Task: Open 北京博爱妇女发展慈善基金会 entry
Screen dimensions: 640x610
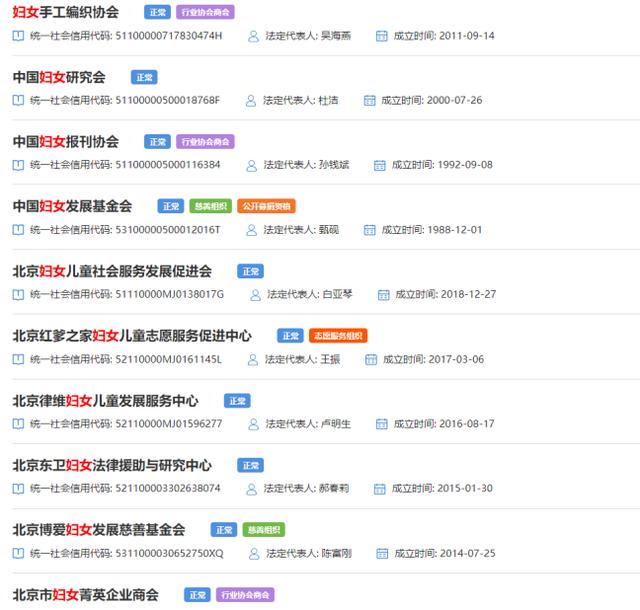Action: [x=99, y=530]
